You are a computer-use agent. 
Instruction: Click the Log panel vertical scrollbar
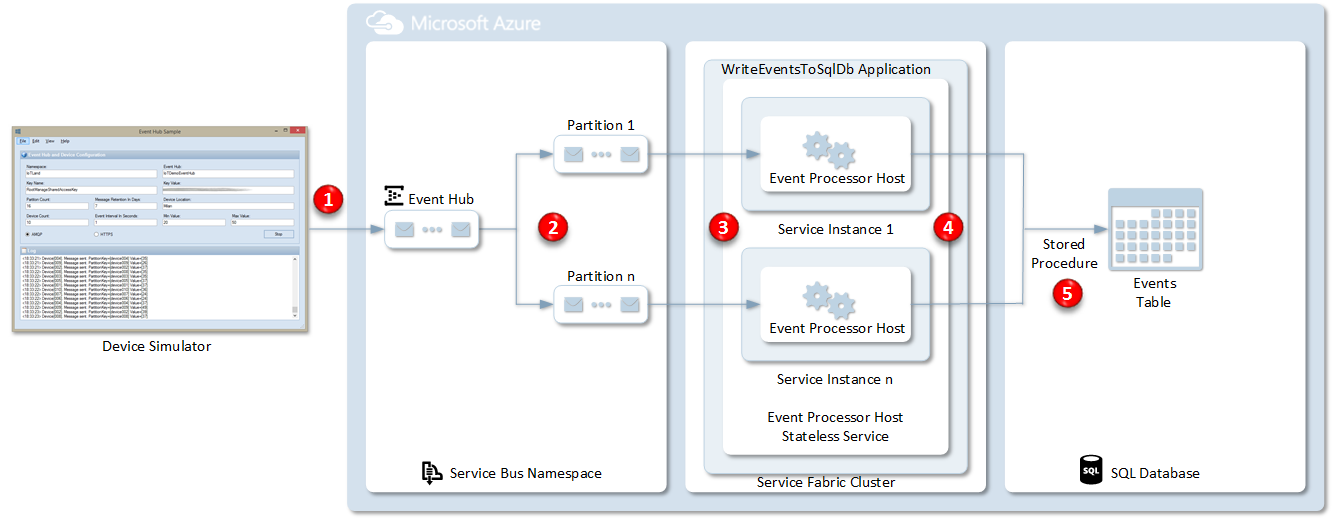click(295, 287)
